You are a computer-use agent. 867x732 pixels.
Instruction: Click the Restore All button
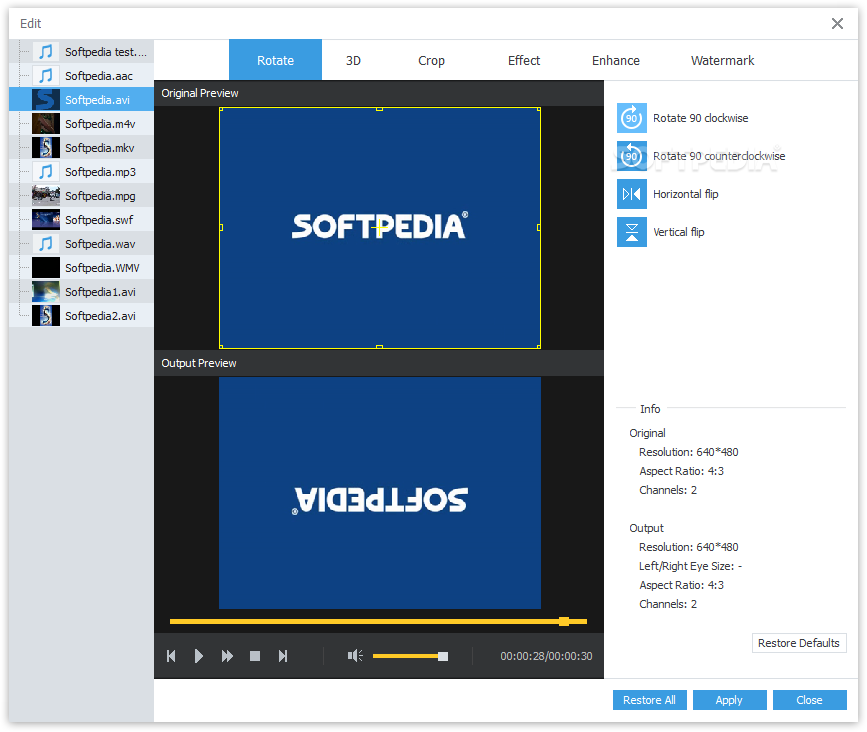tap(649, 700)
